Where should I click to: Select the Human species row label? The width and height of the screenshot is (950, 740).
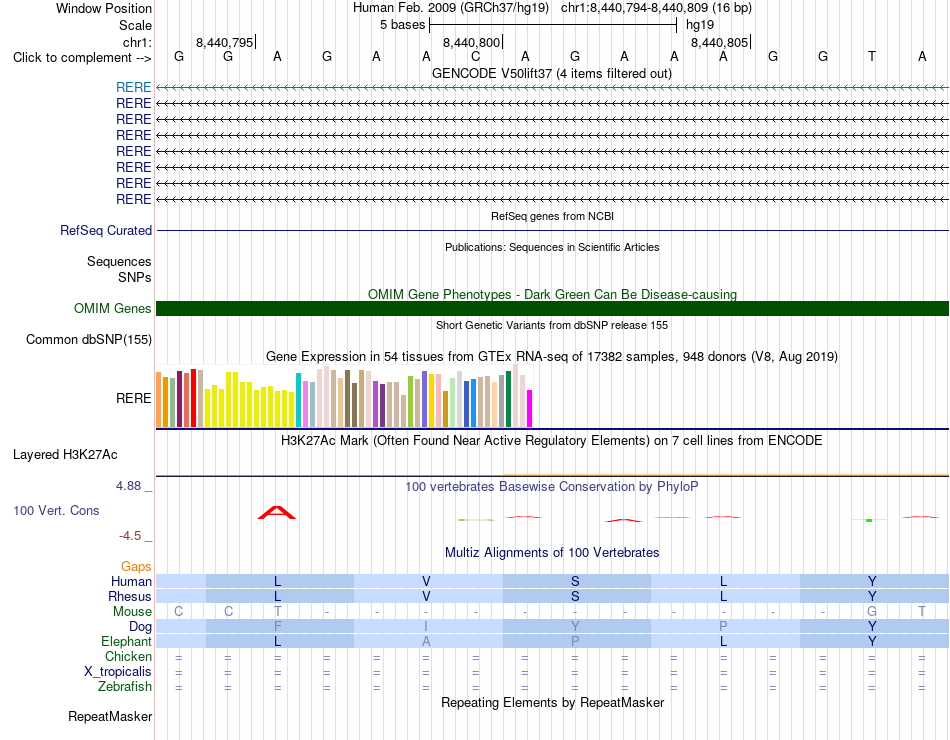tap(131, 581)
